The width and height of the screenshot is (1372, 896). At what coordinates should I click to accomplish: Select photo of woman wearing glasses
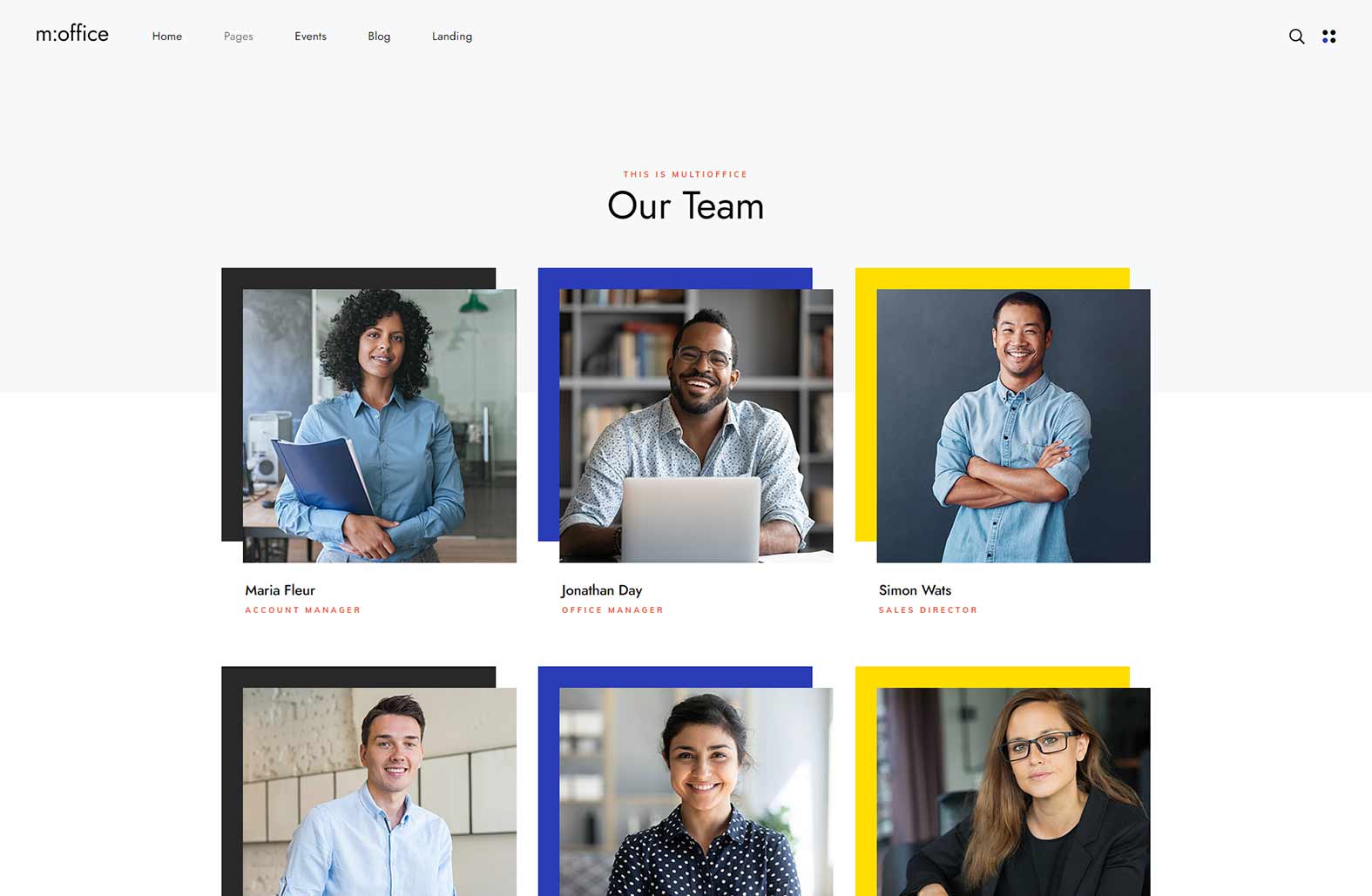[1013, 792]
